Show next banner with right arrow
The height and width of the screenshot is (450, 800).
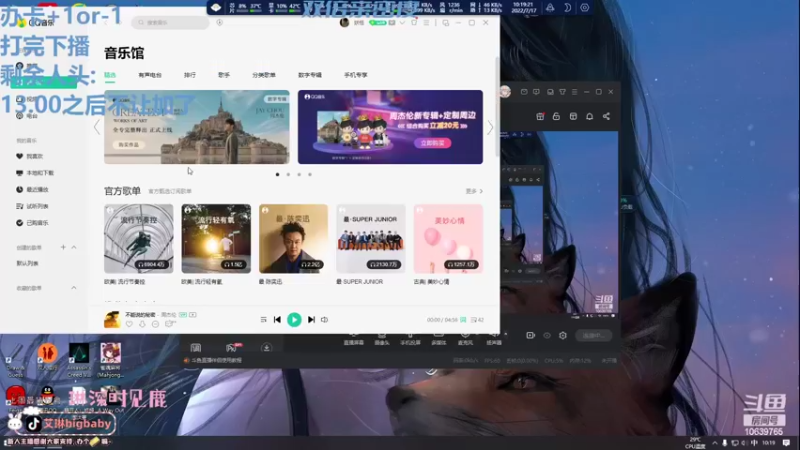tap(490, 128)
